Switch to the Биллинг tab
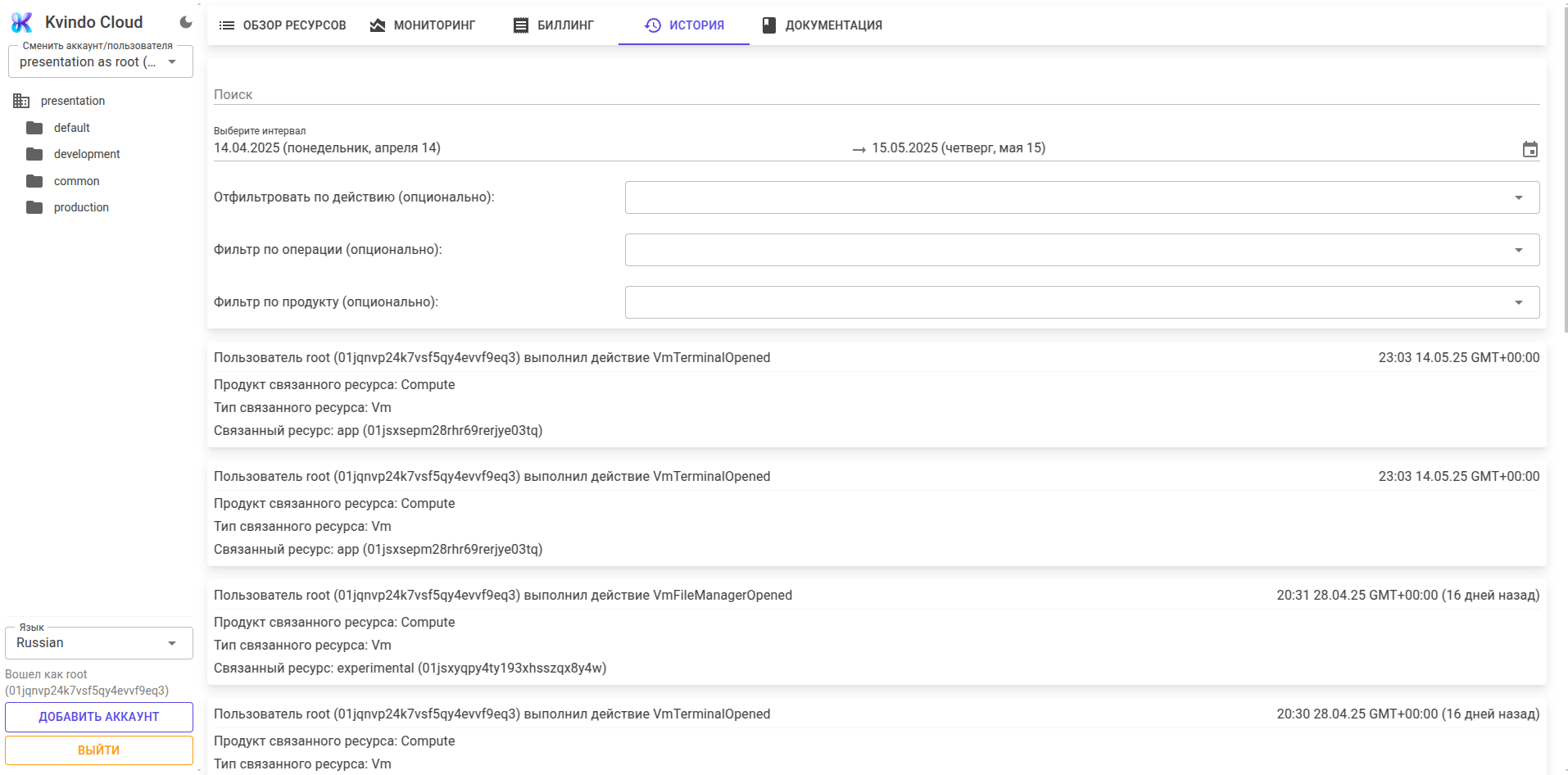This screenshot has height=775, width=1568. click(x=553, y=25)
